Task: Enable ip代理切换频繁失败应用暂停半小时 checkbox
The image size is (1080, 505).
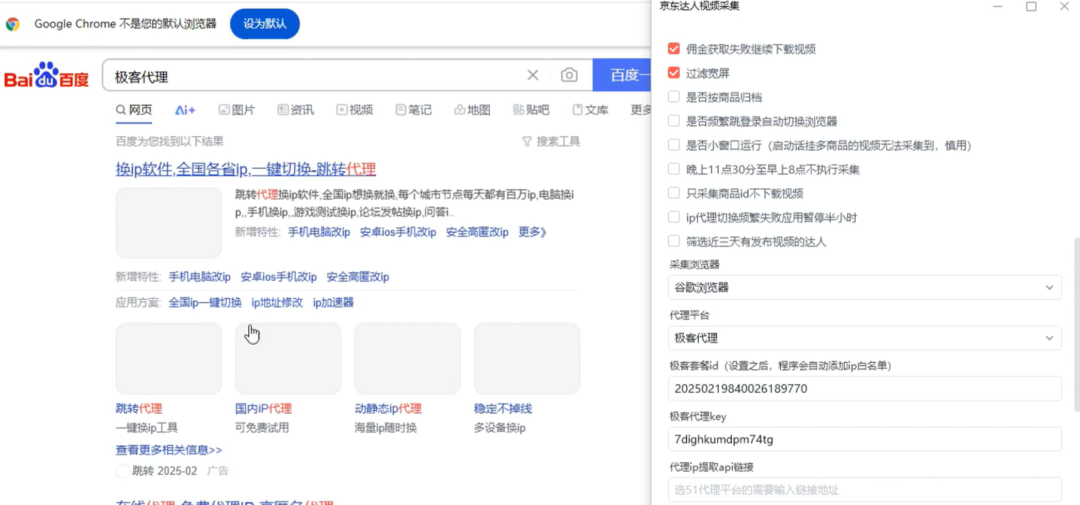Action: (x=674, y=217)
